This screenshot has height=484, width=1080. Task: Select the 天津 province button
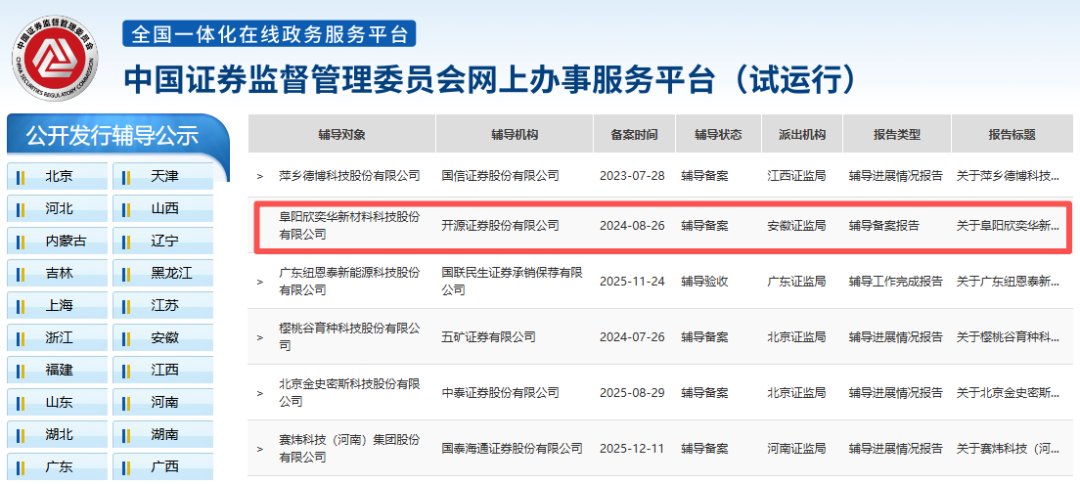pyautogui.click(x=164, y=177)
